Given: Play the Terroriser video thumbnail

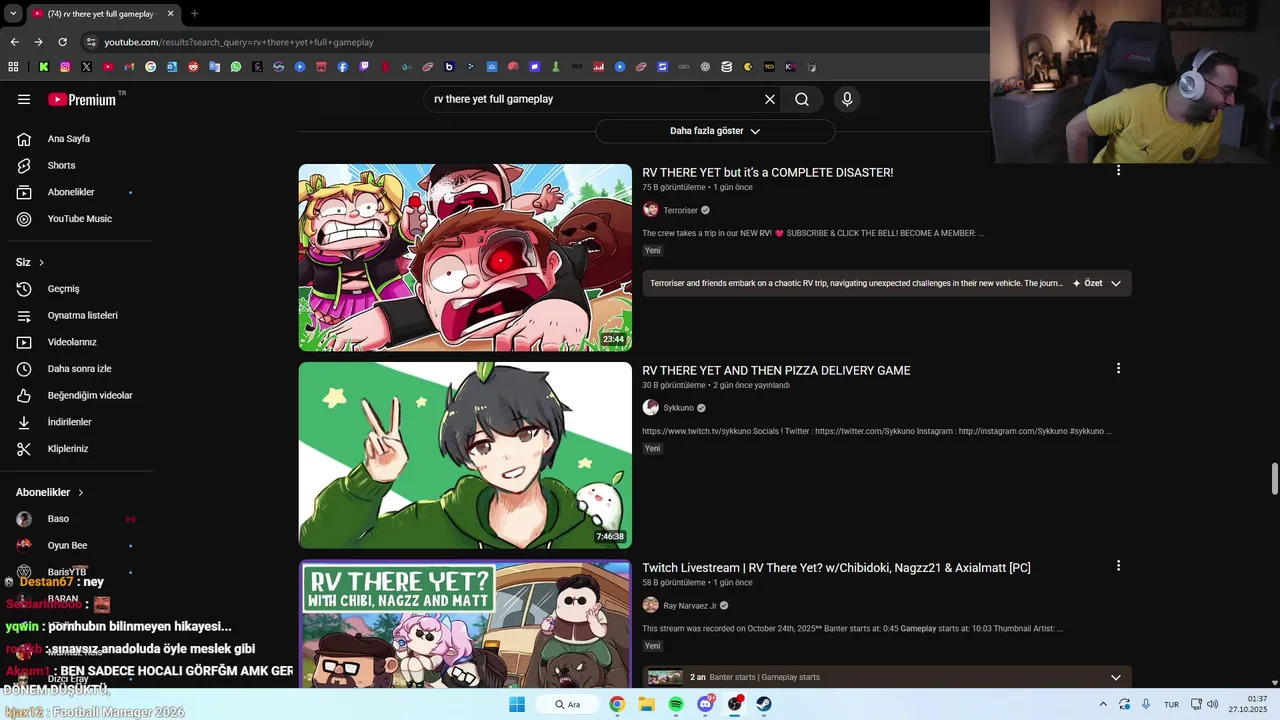Looking at the screenshot, I should coord(465,257).
